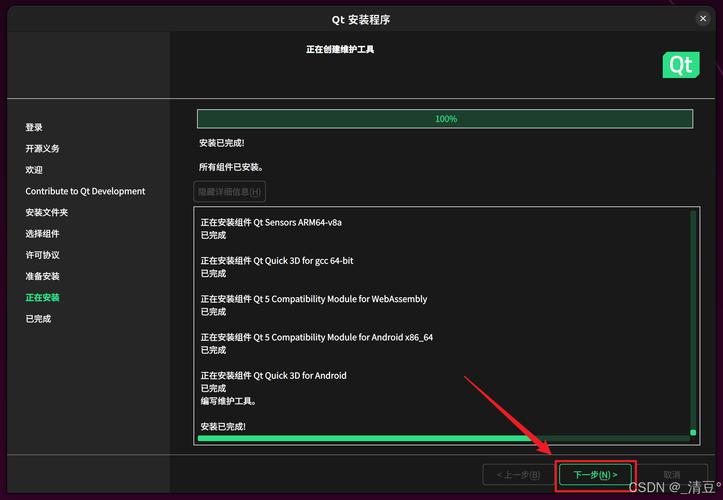
Task: Click the 隐藏详细信息(H) button
Action: point(230,191)
